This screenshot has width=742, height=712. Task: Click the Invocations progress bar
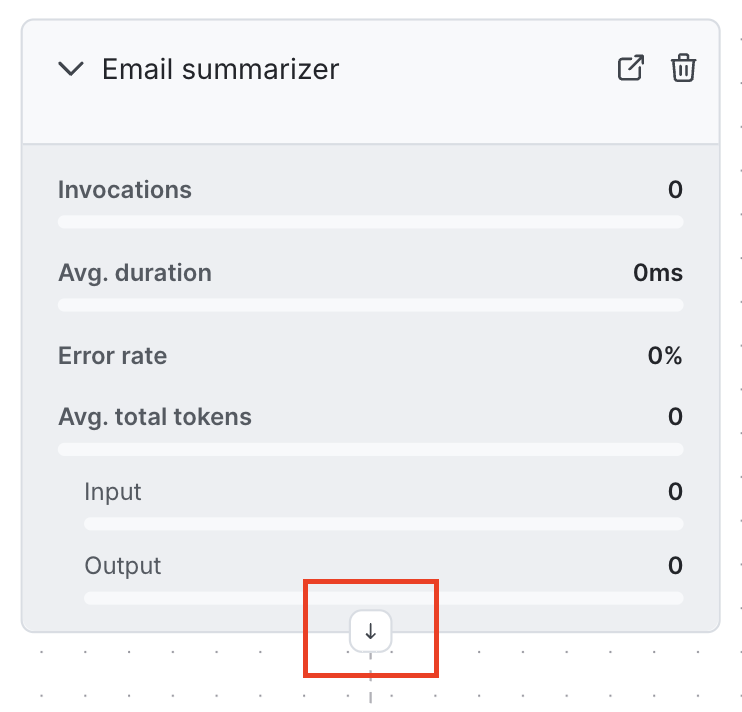point(370,221)
